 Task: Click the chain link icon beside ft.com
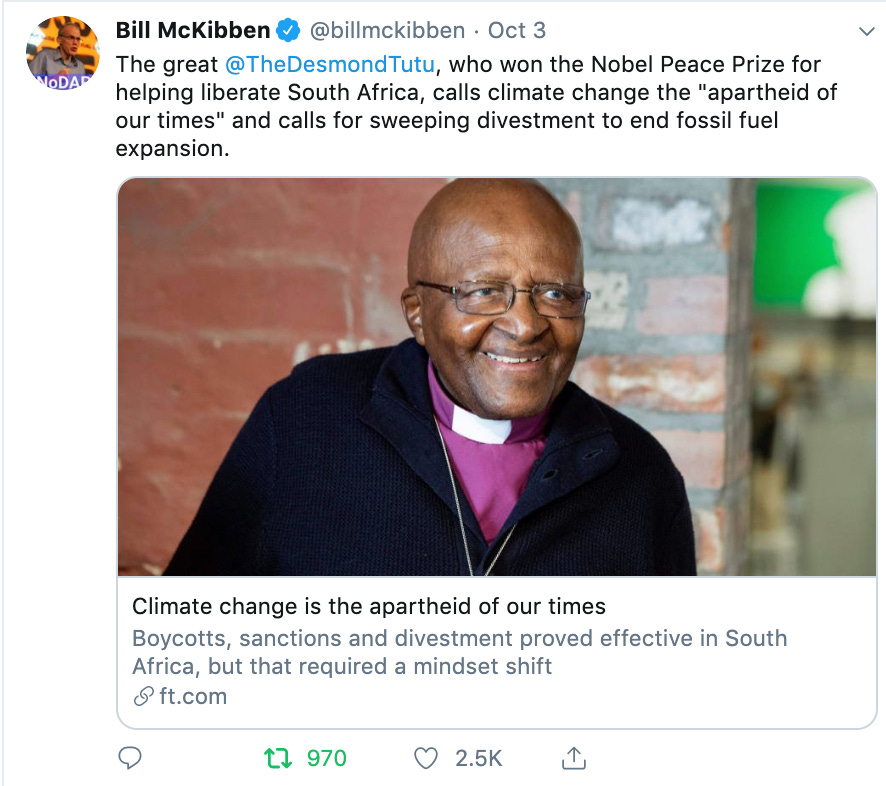(x=144, y=696)
